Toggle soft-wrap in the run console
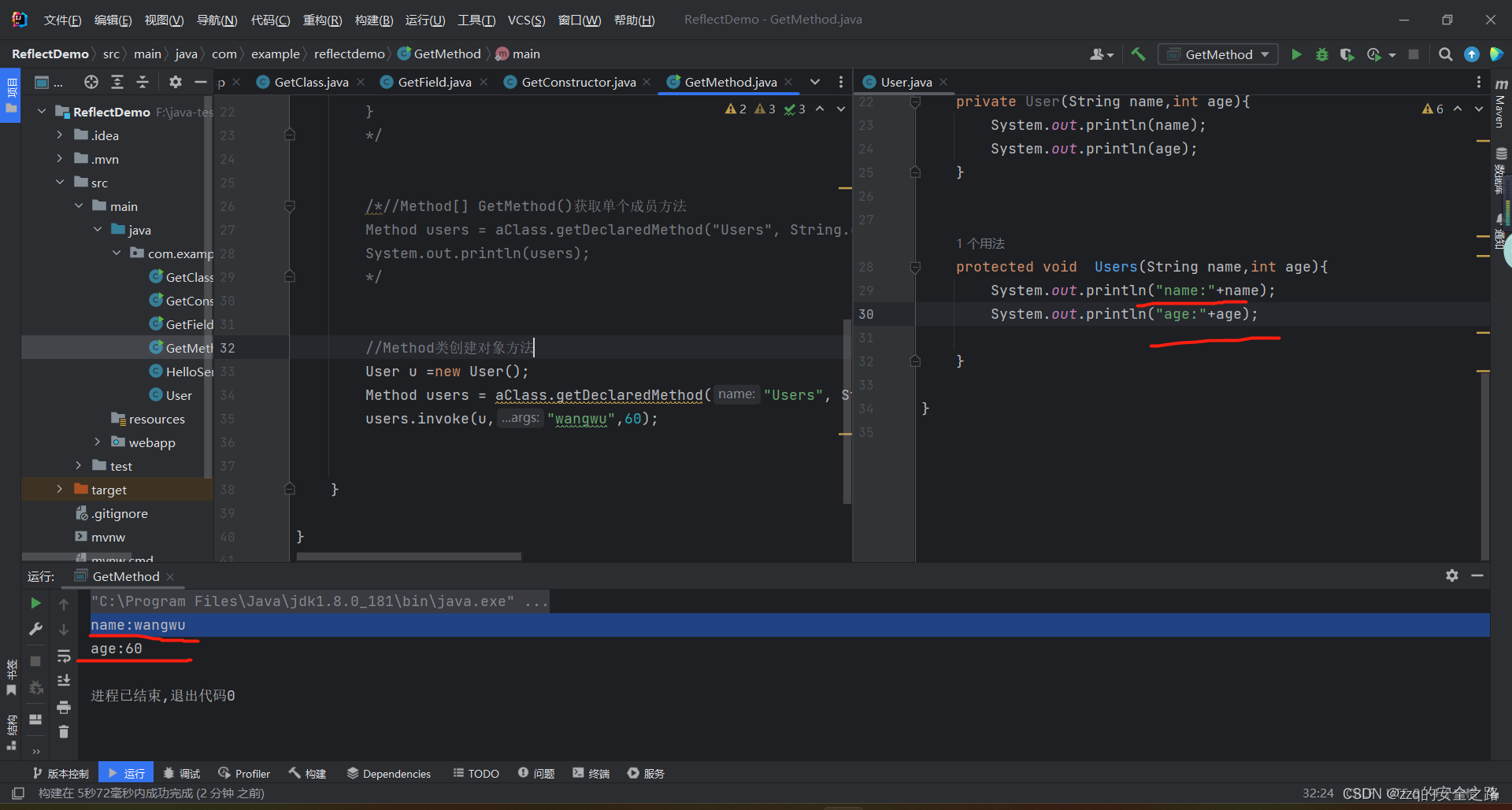 pyautogui.click(x=64, y=656)
